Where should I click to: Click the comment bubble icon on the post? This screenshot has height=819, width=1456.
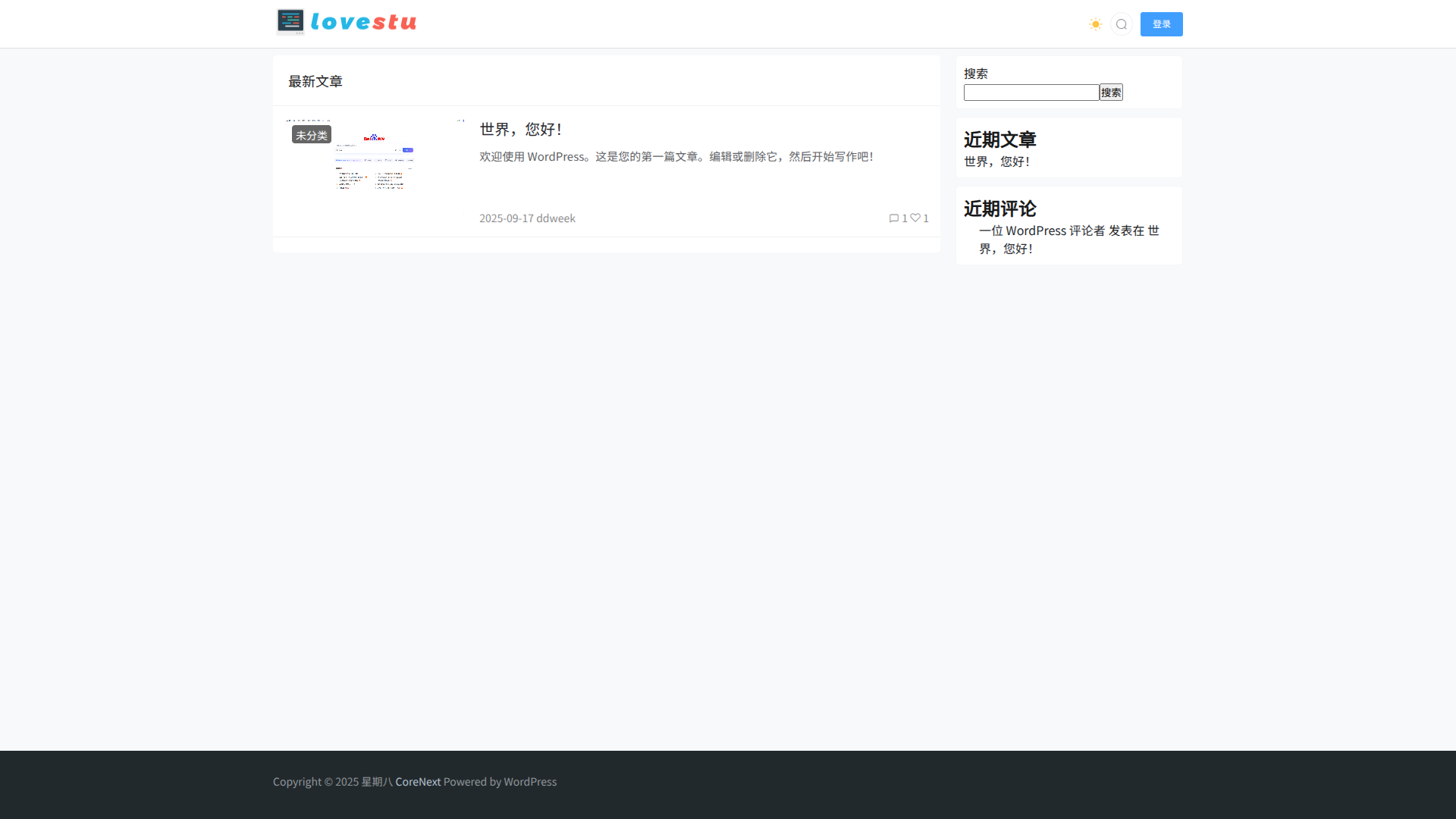[x=894, y=218]
